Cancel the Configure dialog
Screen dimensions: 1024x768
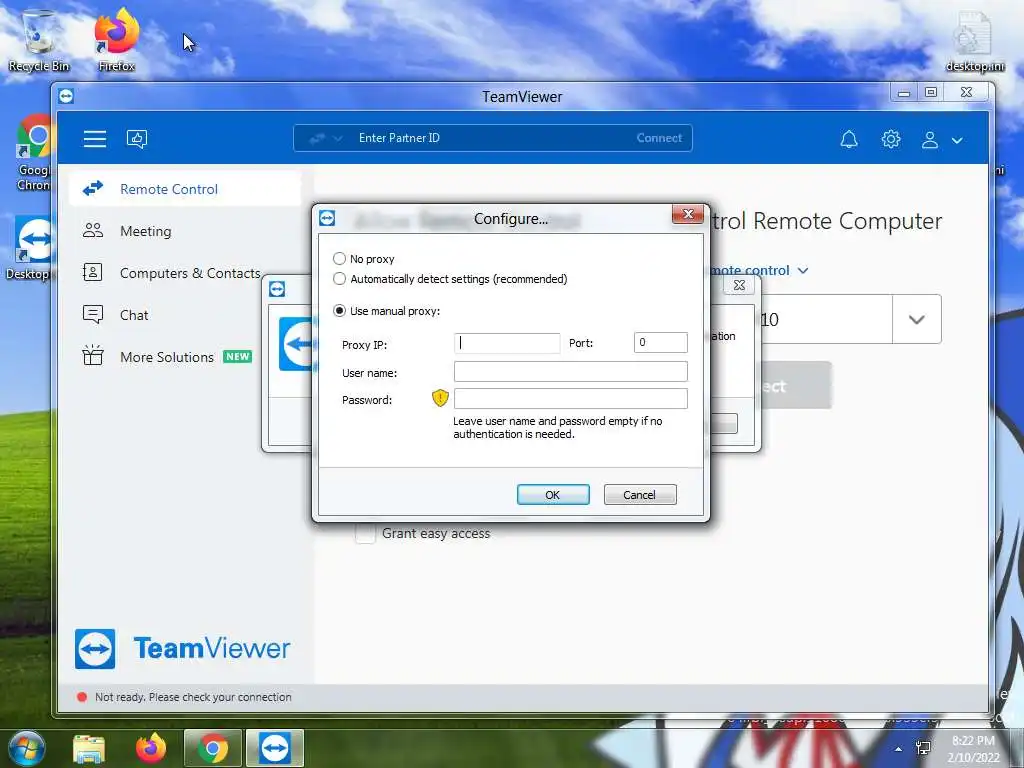(640, 494)
